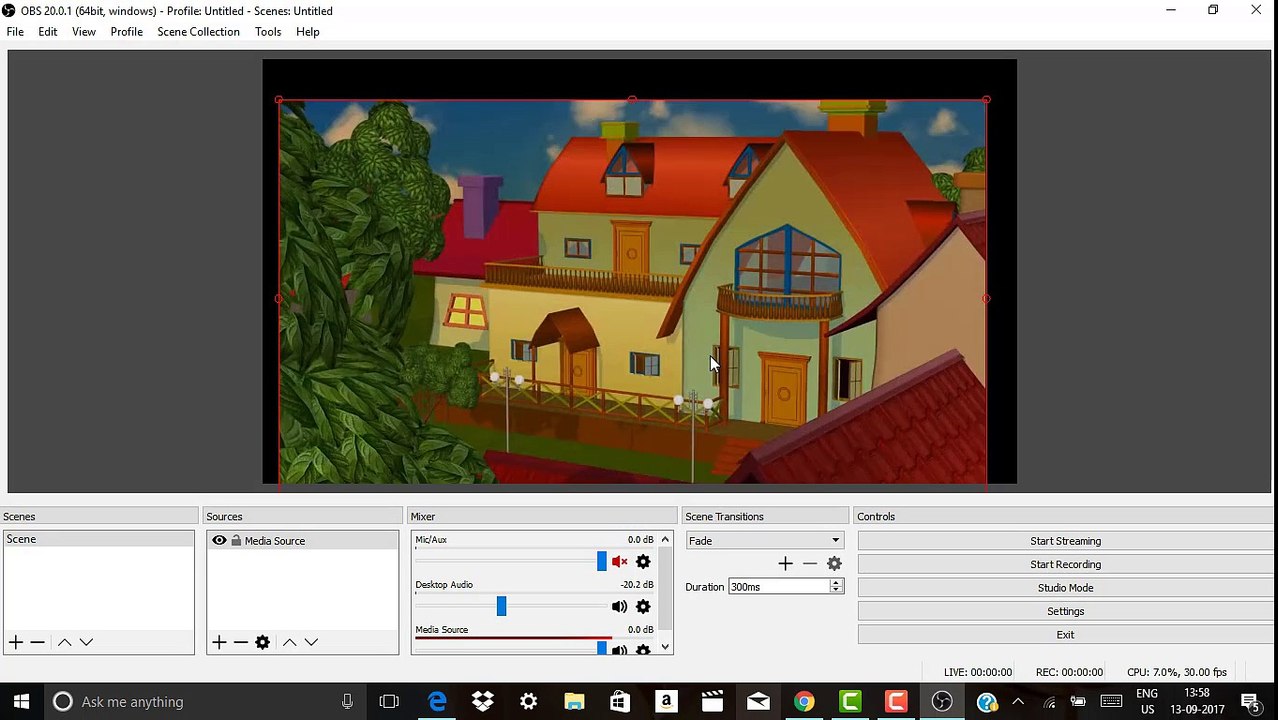Add a new source with the plus icon
The height and width of the screenshot is (720, 1278).
click(x=219, y=642)
